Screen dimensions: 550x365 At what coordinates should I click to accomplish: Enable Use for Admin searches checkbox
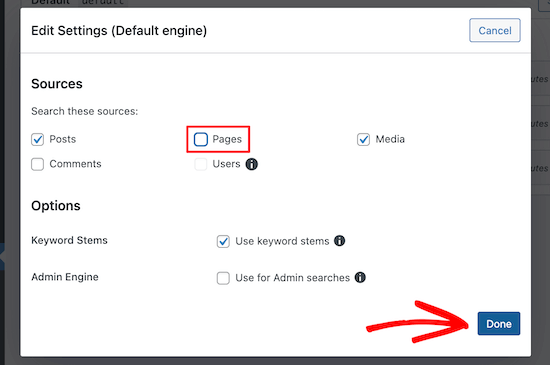click(223, 278)
